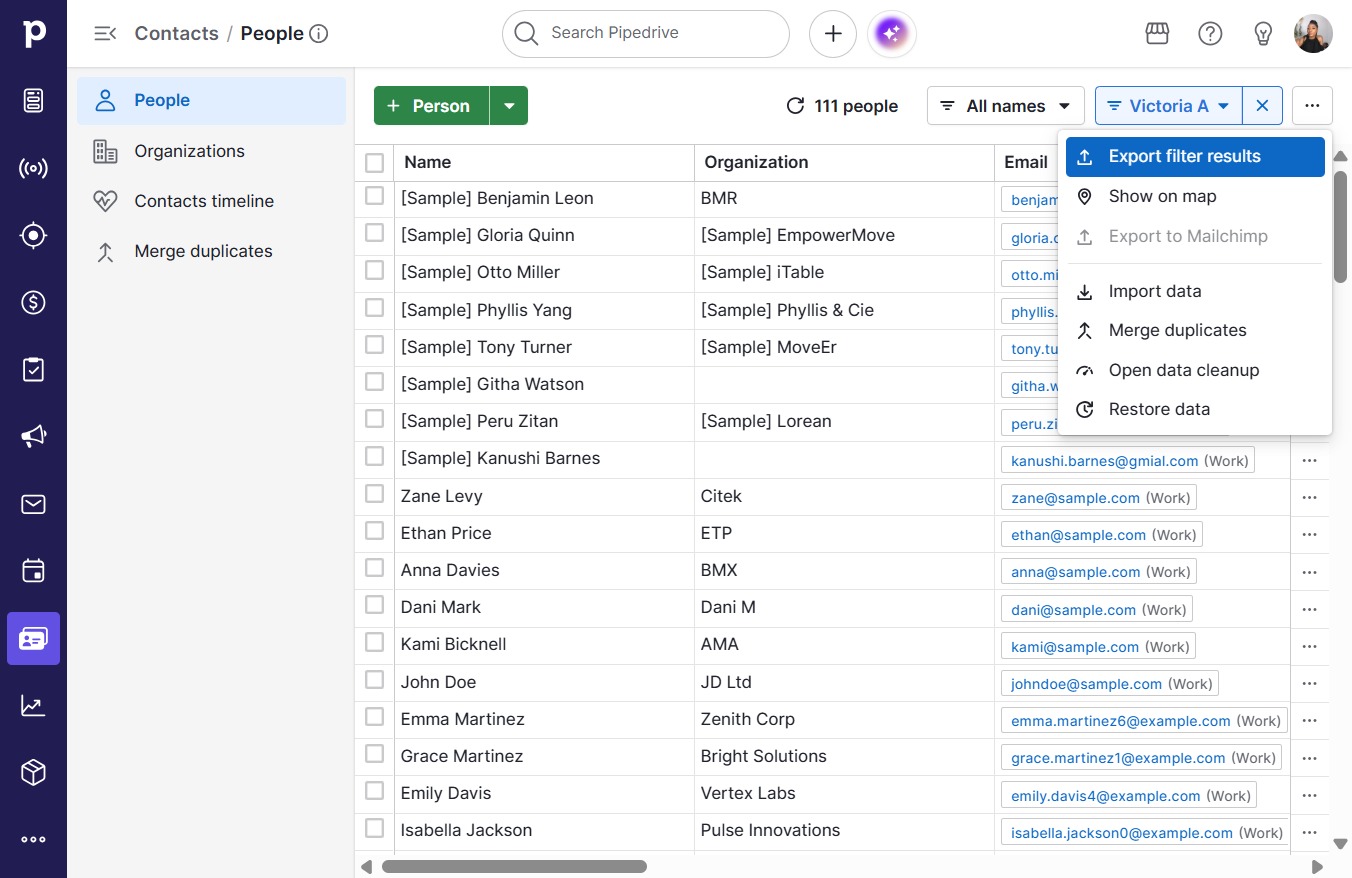Choose Restore data
1352x878 pixels.
pos(1195,409)
